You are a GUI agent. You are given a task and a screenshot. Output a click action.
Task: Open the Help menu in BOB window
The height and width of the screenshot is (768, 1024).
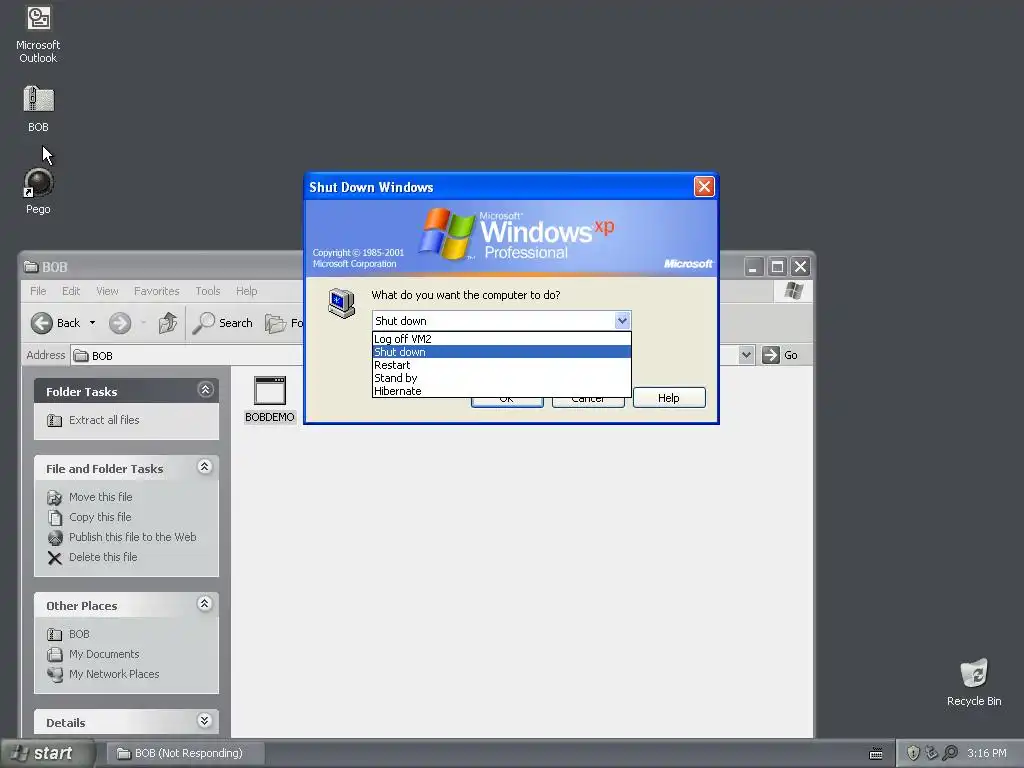pos(246,291)
